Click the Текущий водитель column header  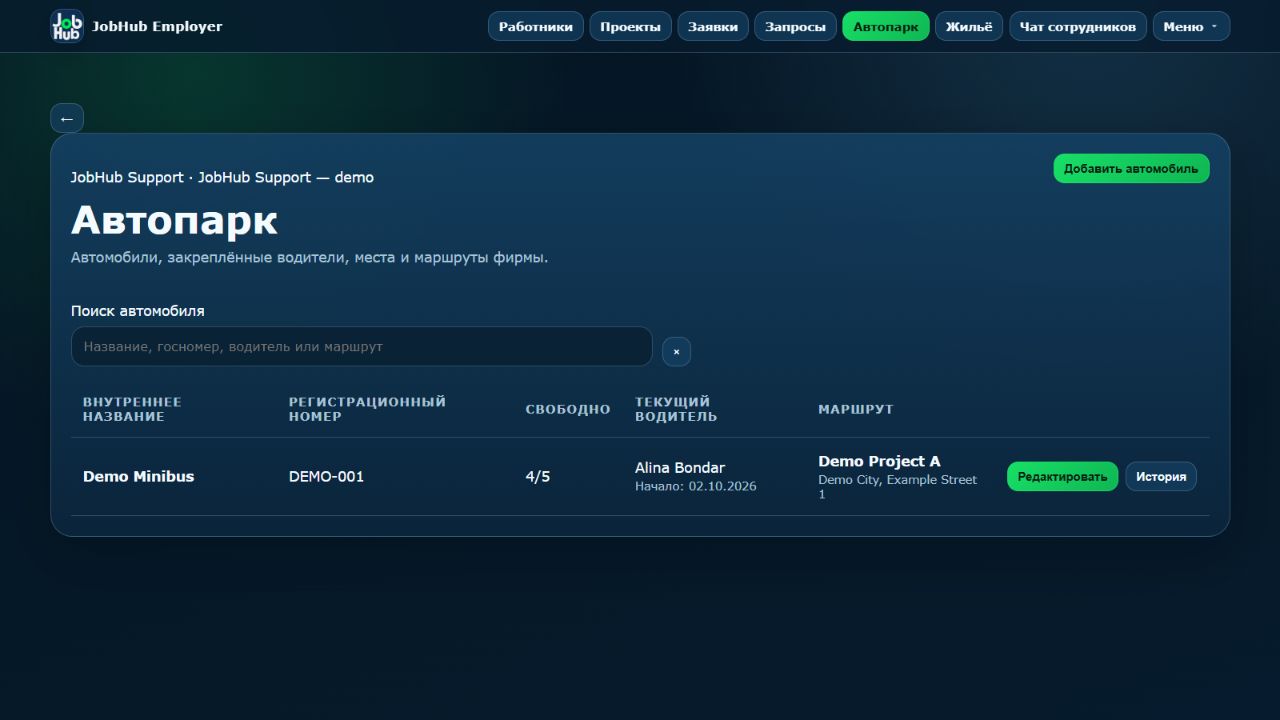point(676,409)
